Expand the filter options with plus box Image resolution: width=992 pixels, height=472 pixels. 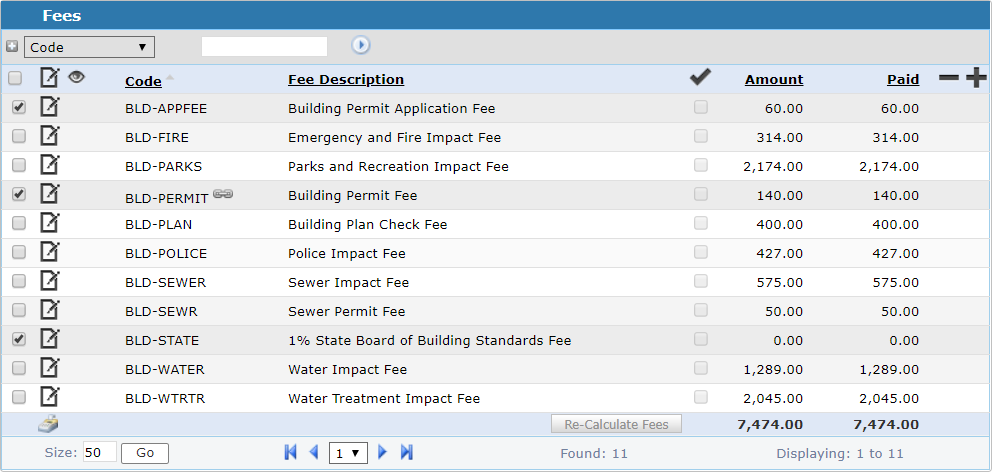click(12, 46)
